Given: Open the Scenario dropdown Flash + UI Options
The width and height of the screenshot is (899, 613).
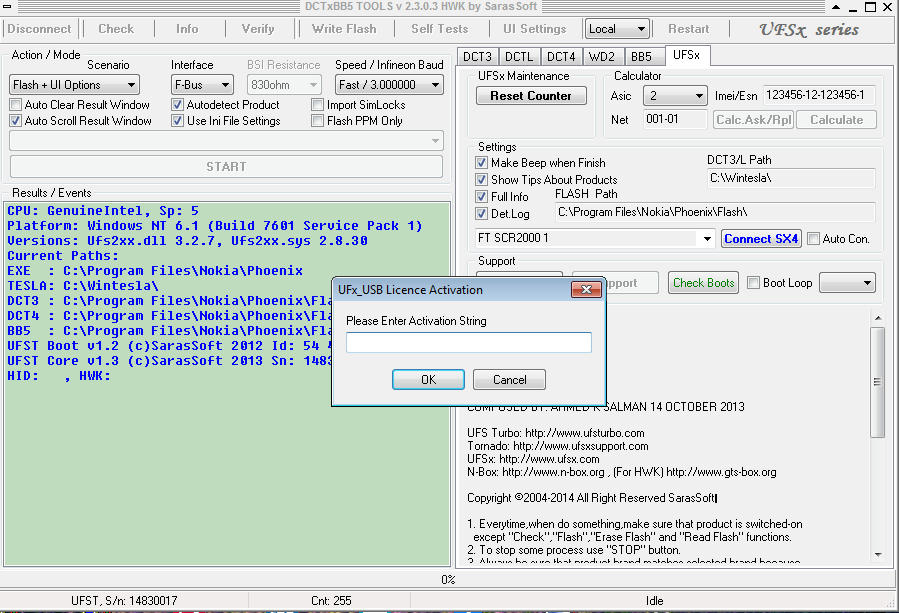Looking at the screenshot, I should click(75, 85).
